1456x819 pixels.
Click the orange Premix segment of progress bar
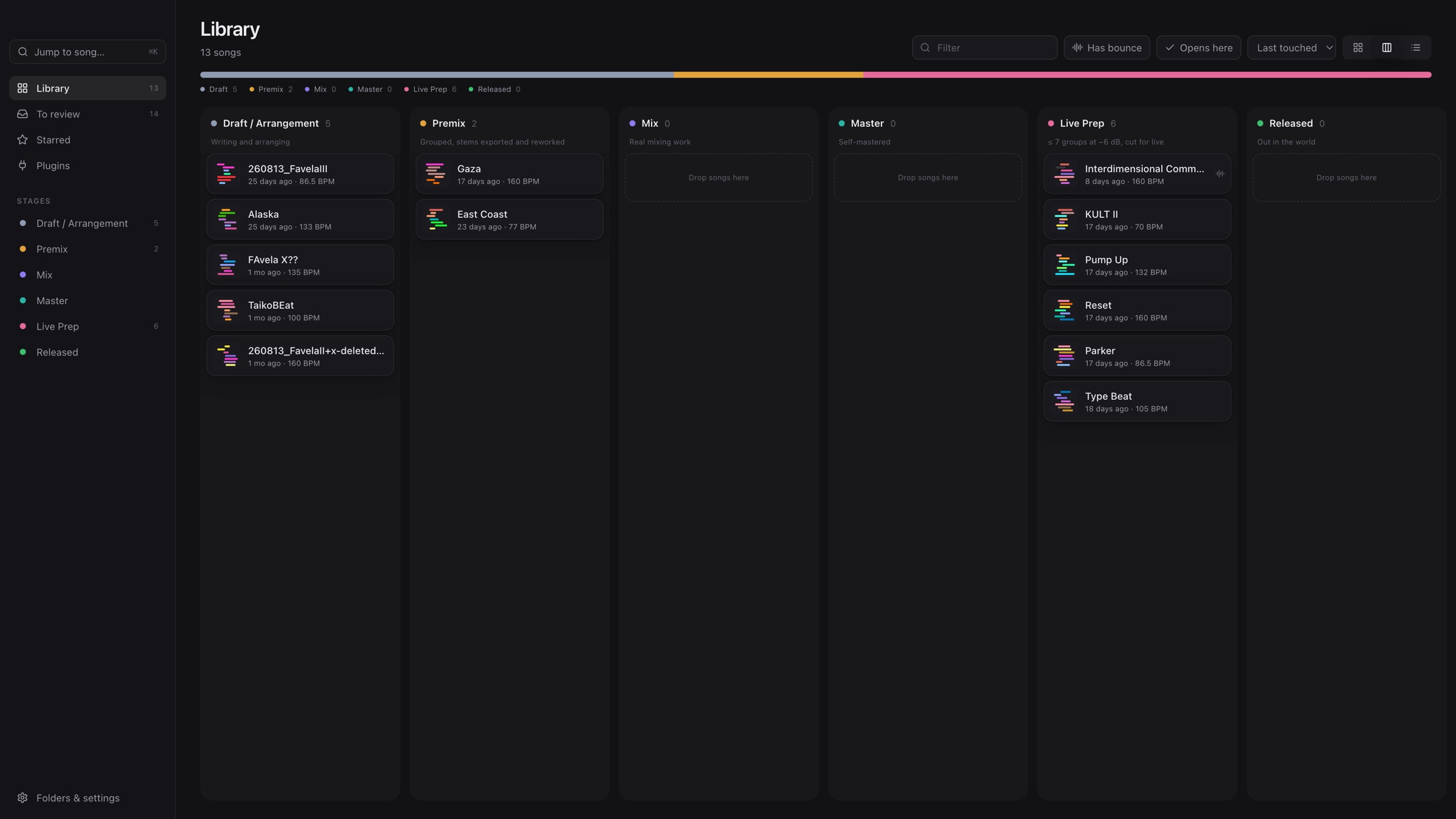tap(769, 75)
